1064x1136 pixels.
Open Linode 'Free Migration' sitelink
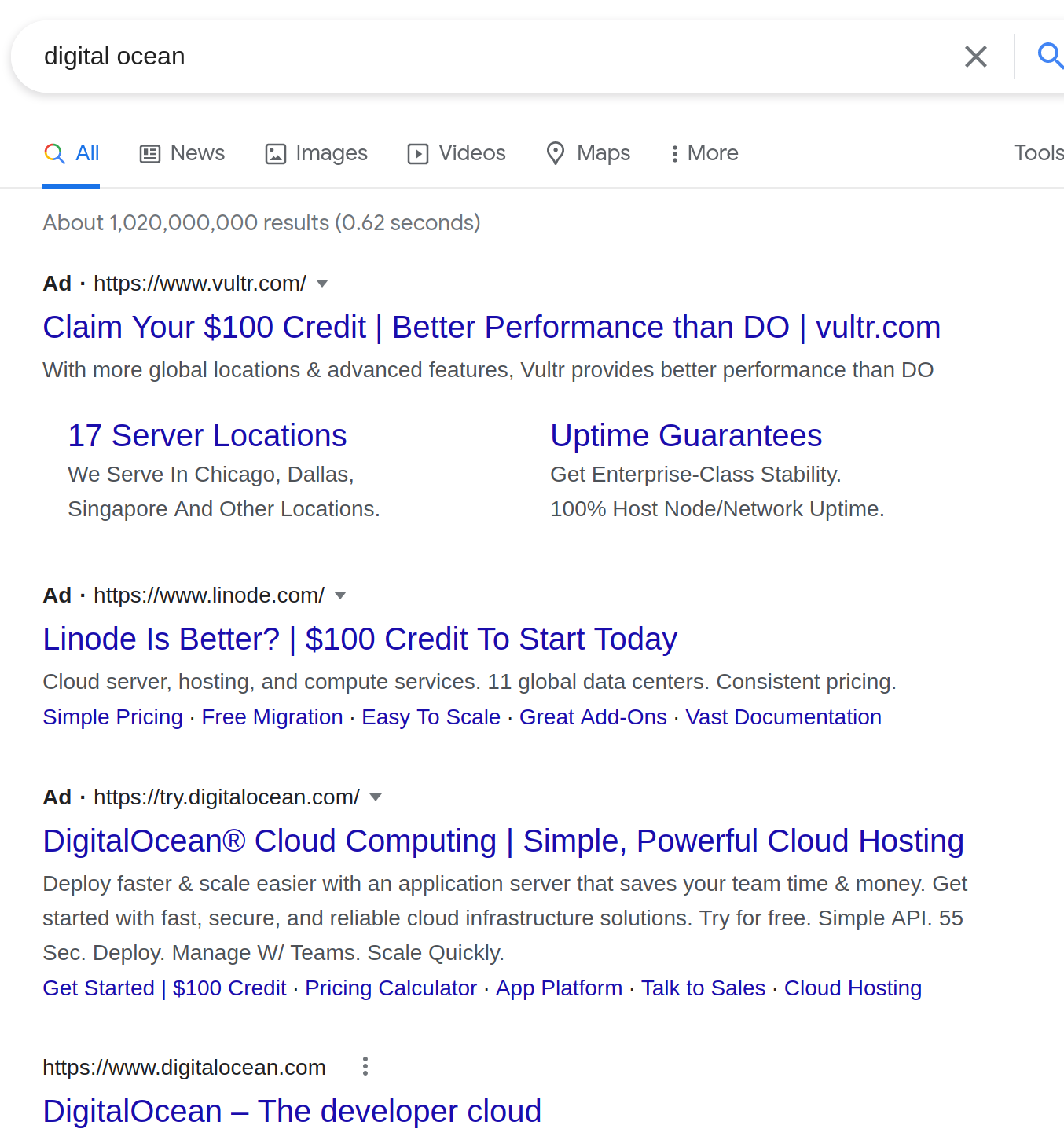pyautogui.click(x=272, y=717)
